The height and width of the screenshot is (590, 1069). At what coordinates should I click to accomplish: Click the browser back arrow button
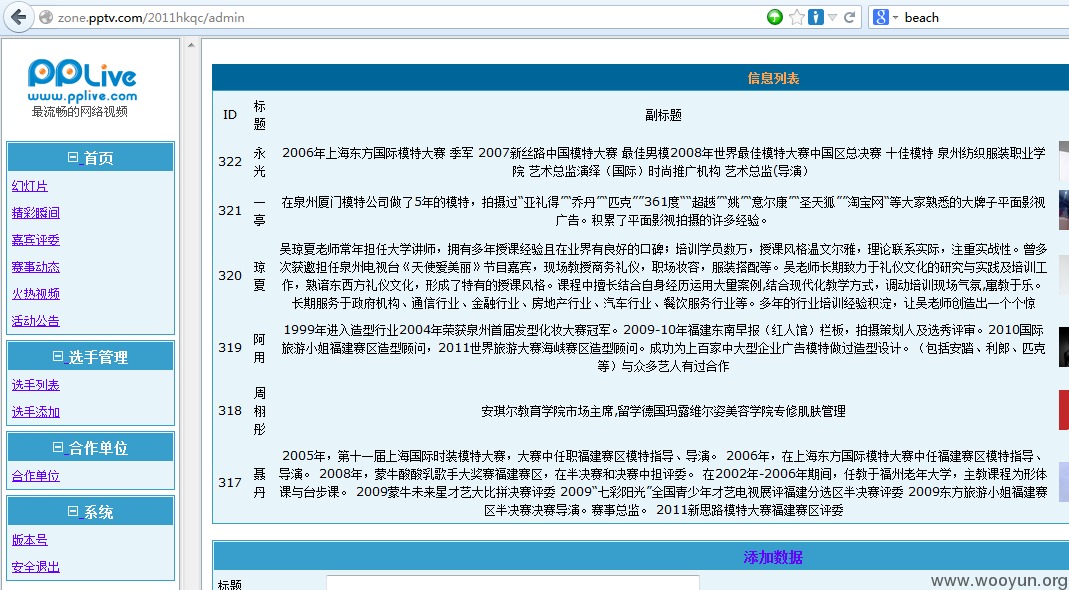[x=18, y=17]
